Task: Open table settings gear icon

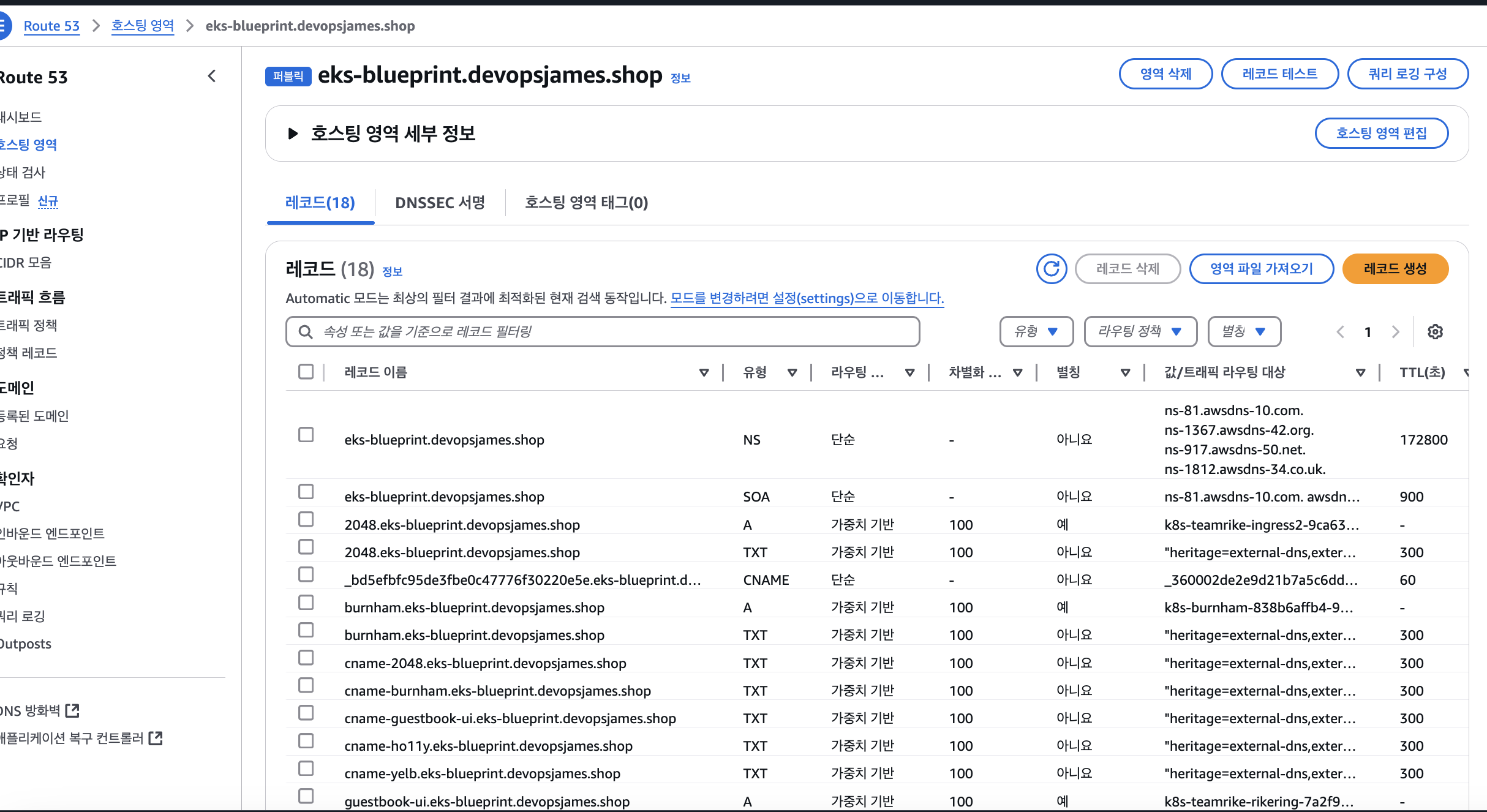Action: point(1435,332)
